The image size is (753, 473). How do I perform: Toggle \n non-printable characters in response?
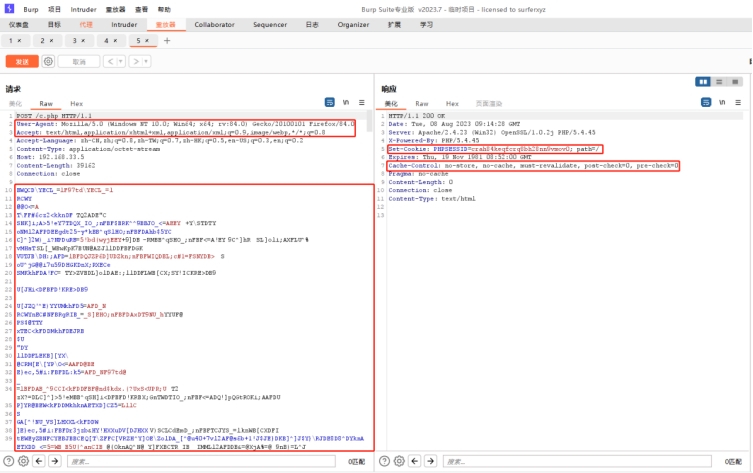point(722,103)
